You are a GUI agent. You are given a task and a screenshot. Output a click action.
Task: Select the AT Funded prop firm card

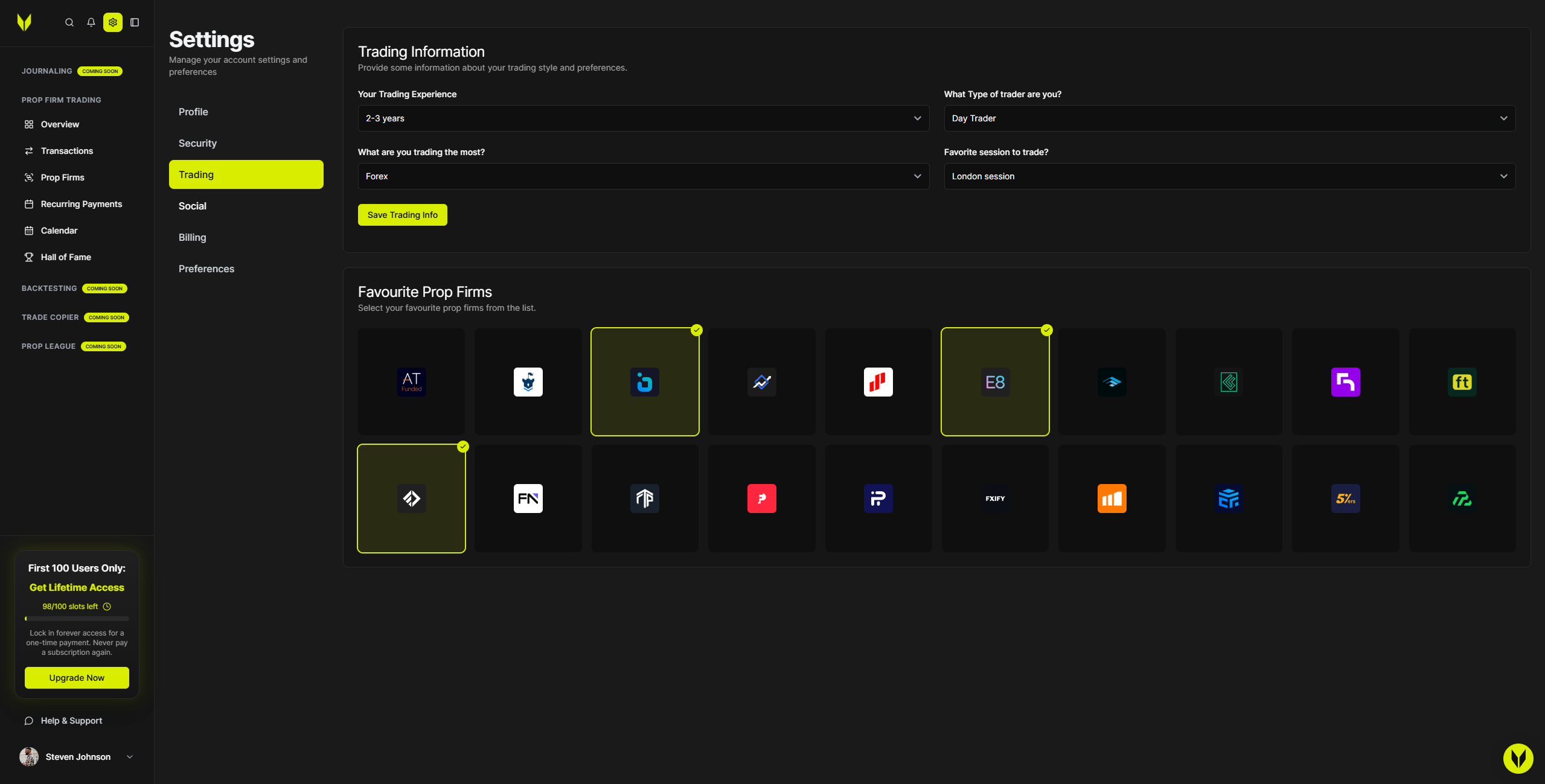click(x=412, y=382)
